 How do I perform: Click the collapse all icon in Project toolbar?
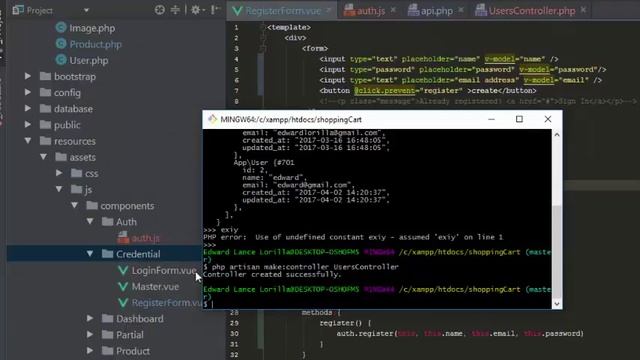pyautogui.click(x=175, y=10)
